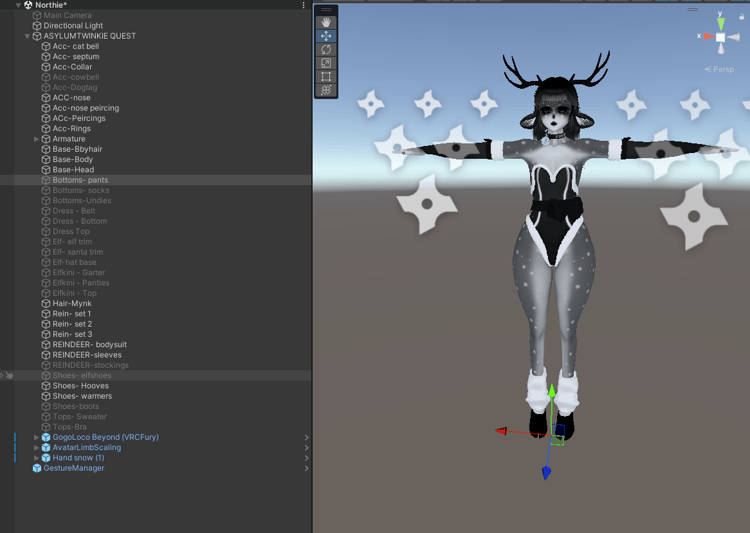Open GogoLoco Beyond prefab via right chevron
Viewport: 750px width, 533px height.
tap(307, 437)
